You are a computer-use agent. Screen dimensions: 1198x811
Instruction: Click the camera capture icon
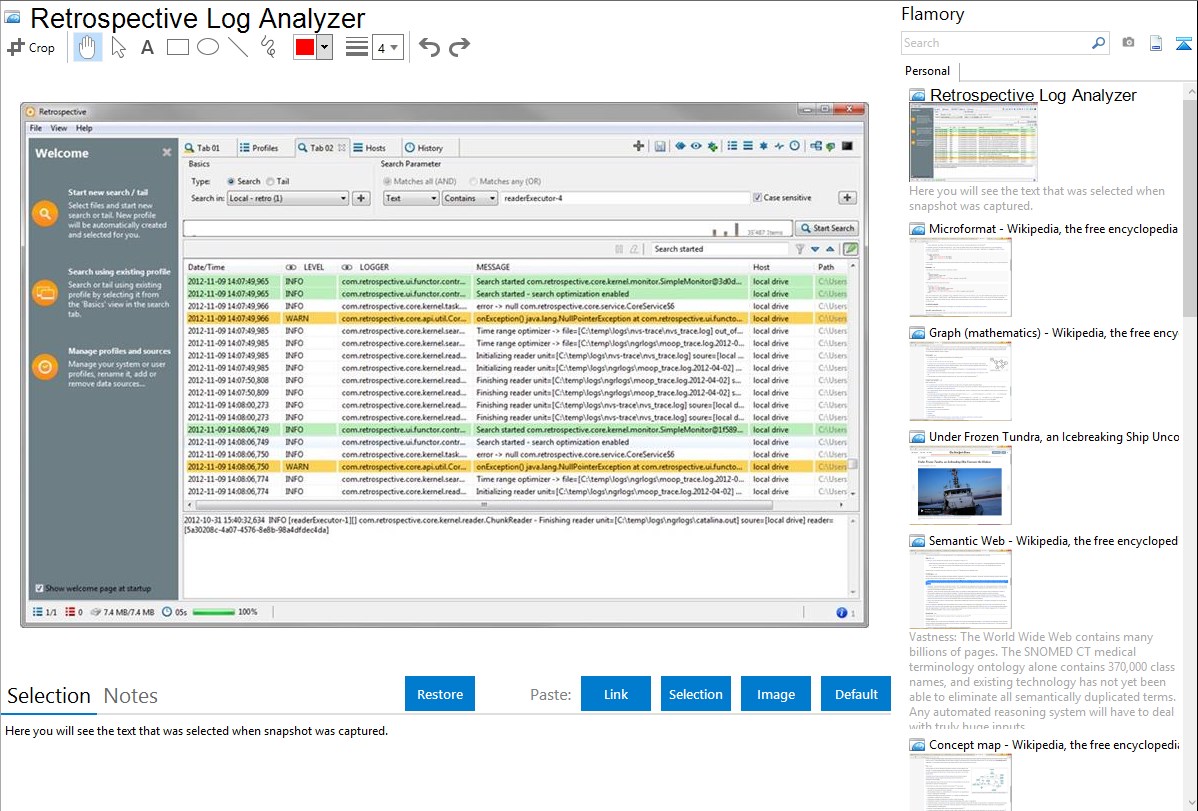pyautogui.click(x=1128, y=43)
